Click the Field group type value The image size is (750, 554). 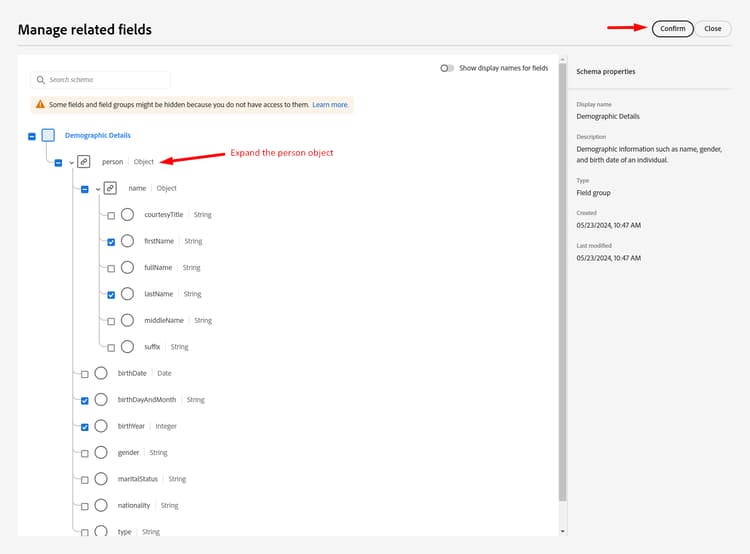[593, 193]
